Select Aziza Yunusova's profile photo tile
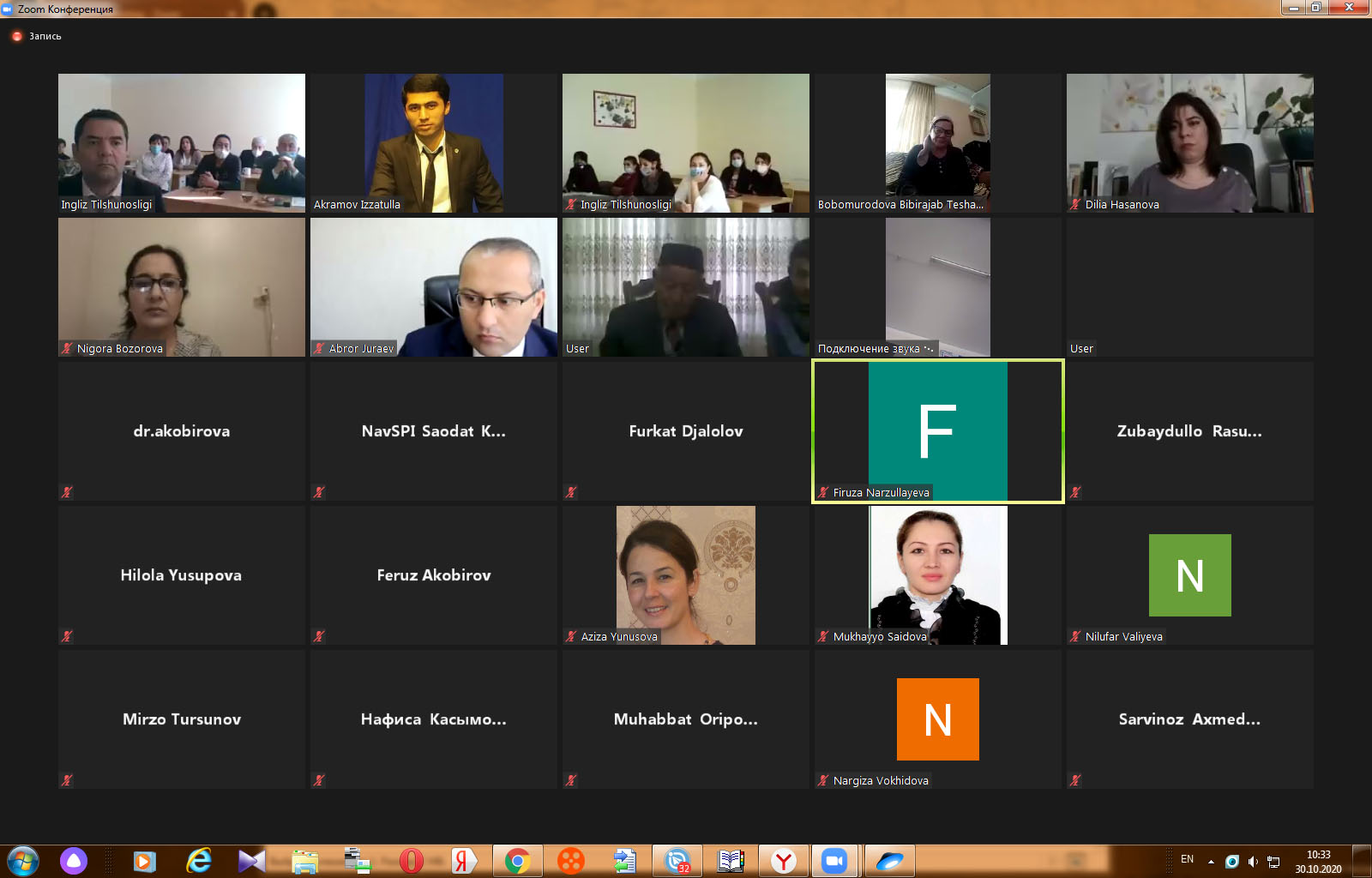 [685, 574]
